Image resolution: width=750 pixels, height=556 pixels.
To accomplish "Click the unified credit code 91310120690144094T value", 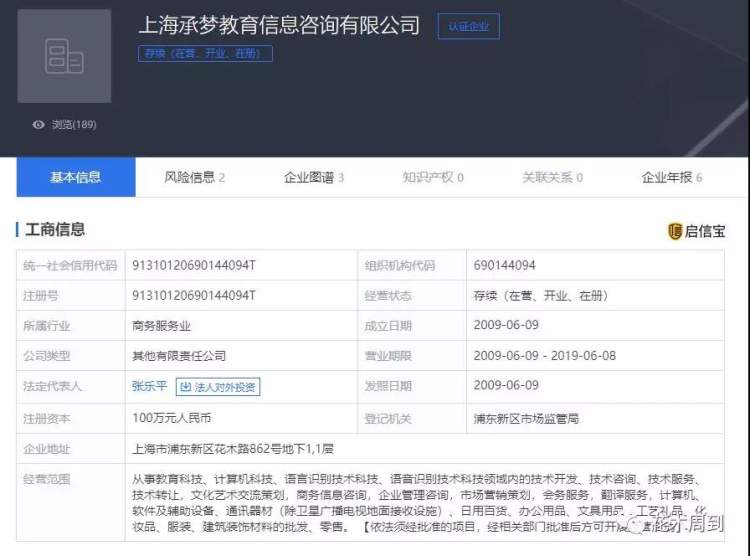I will (195, 266).
